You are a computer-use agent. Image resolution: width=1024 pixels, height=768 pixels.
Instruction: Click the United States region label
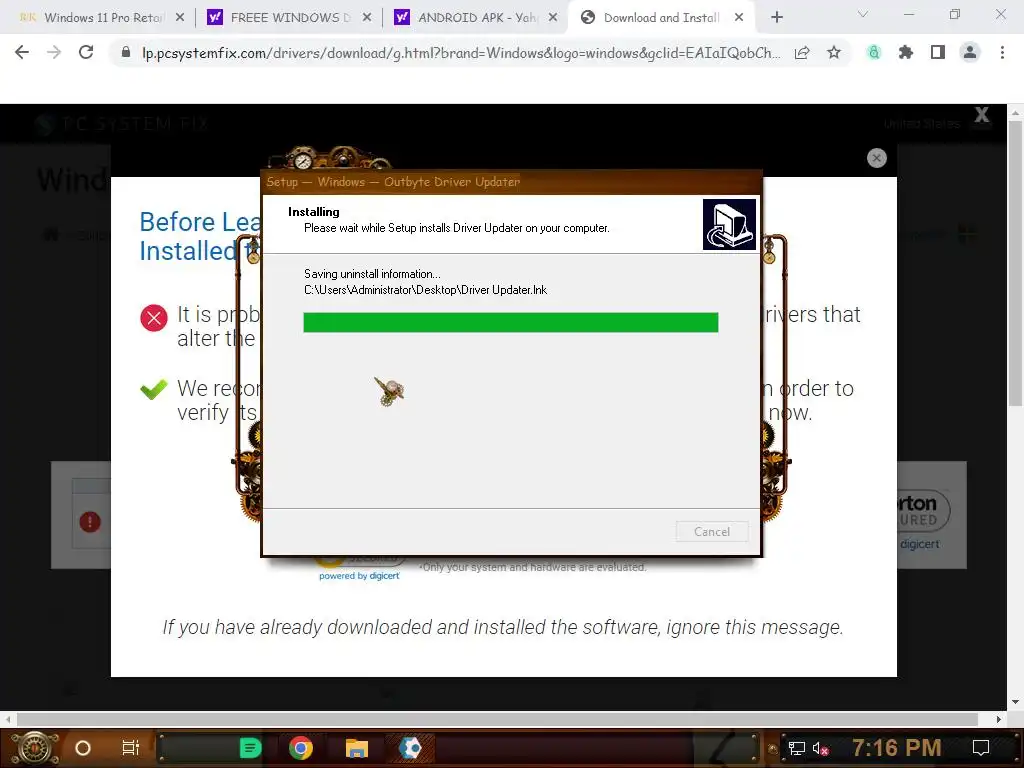(921, 124)
